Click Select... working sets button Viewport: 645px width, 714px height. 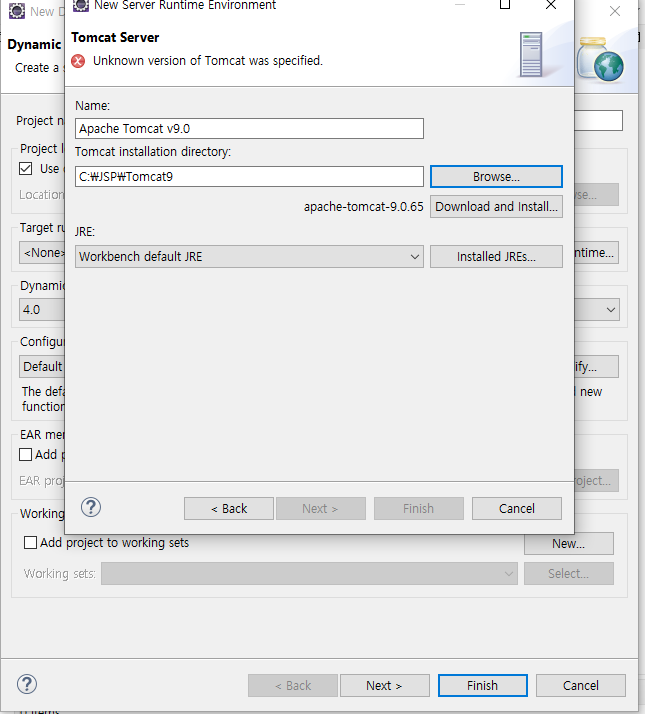pyautogui.click(x=568, y=573)
